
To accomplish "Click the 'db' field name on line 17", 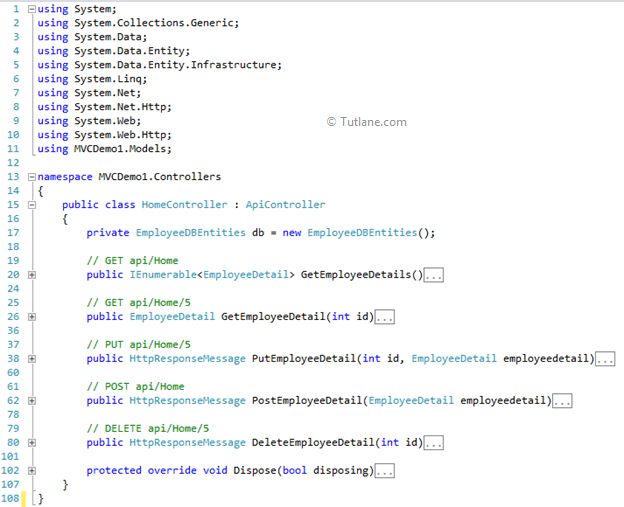I will pos(258,232).
